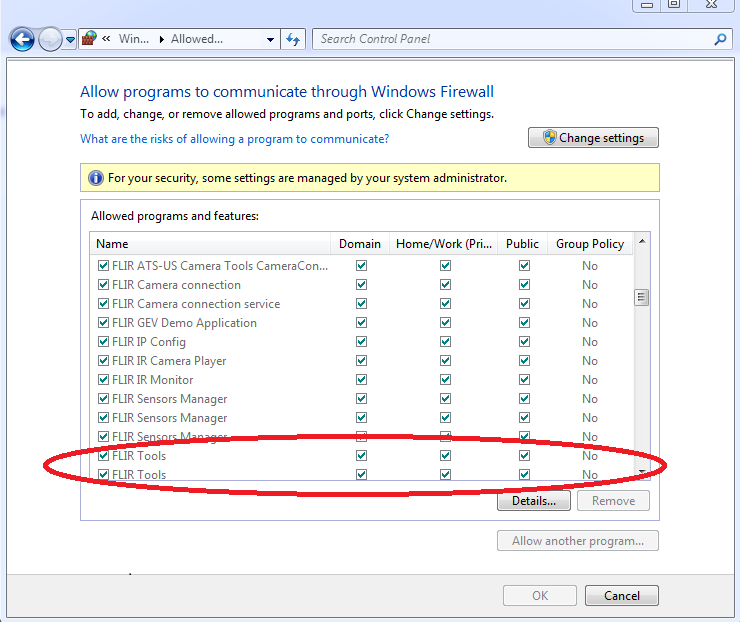Click the Forward navigation arrow button
The width and height of the screenshot is (740, 622).
pos(50,40)
